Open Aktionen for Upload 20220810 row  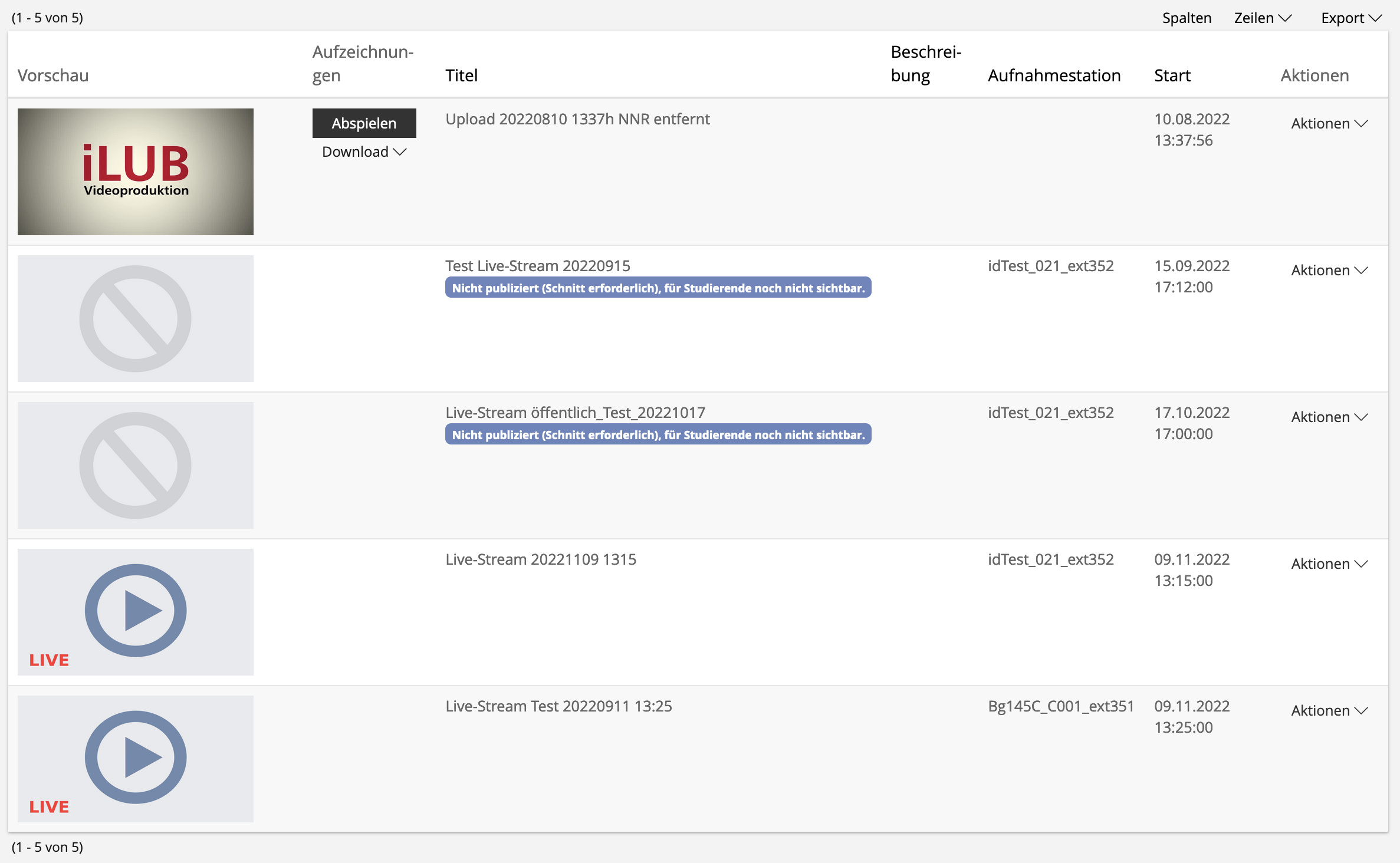(1329, 124)
